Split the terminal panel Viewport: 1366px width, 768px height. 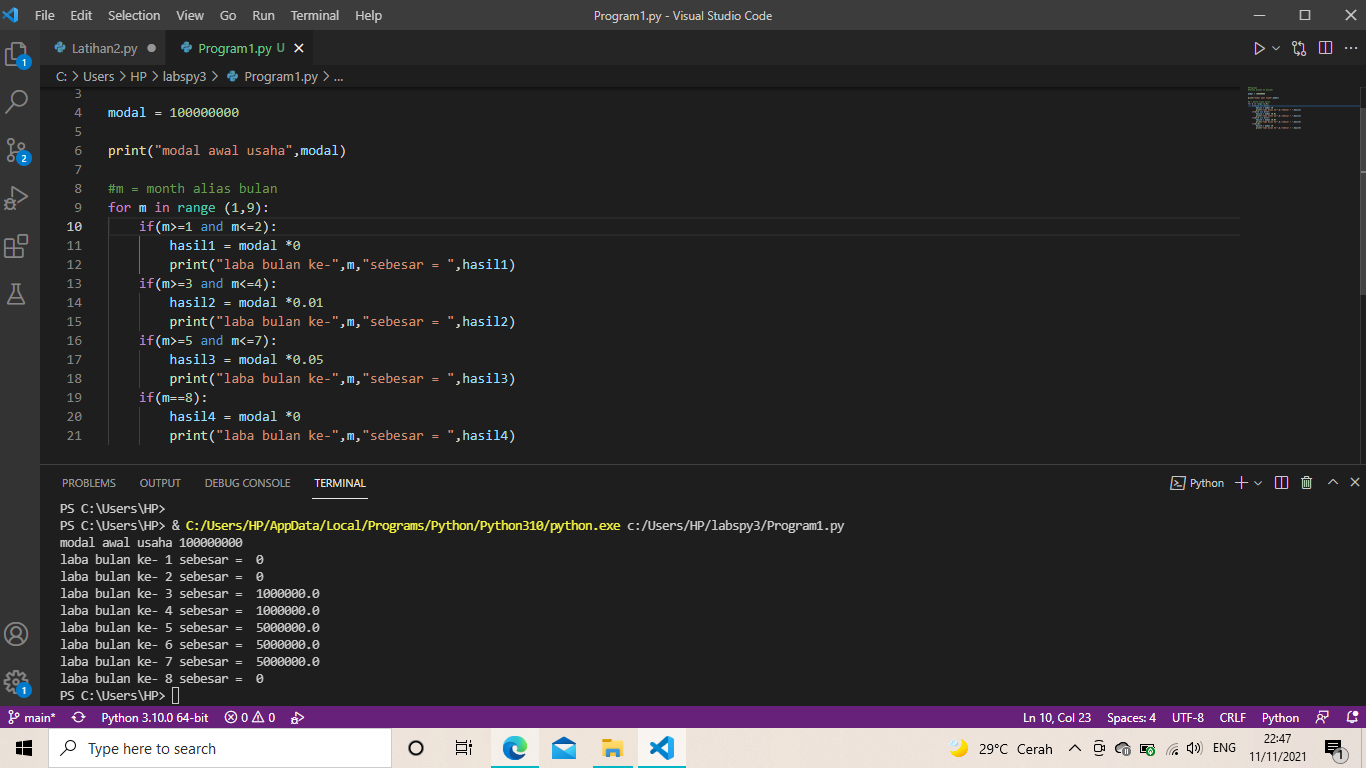coord(1282,483)
